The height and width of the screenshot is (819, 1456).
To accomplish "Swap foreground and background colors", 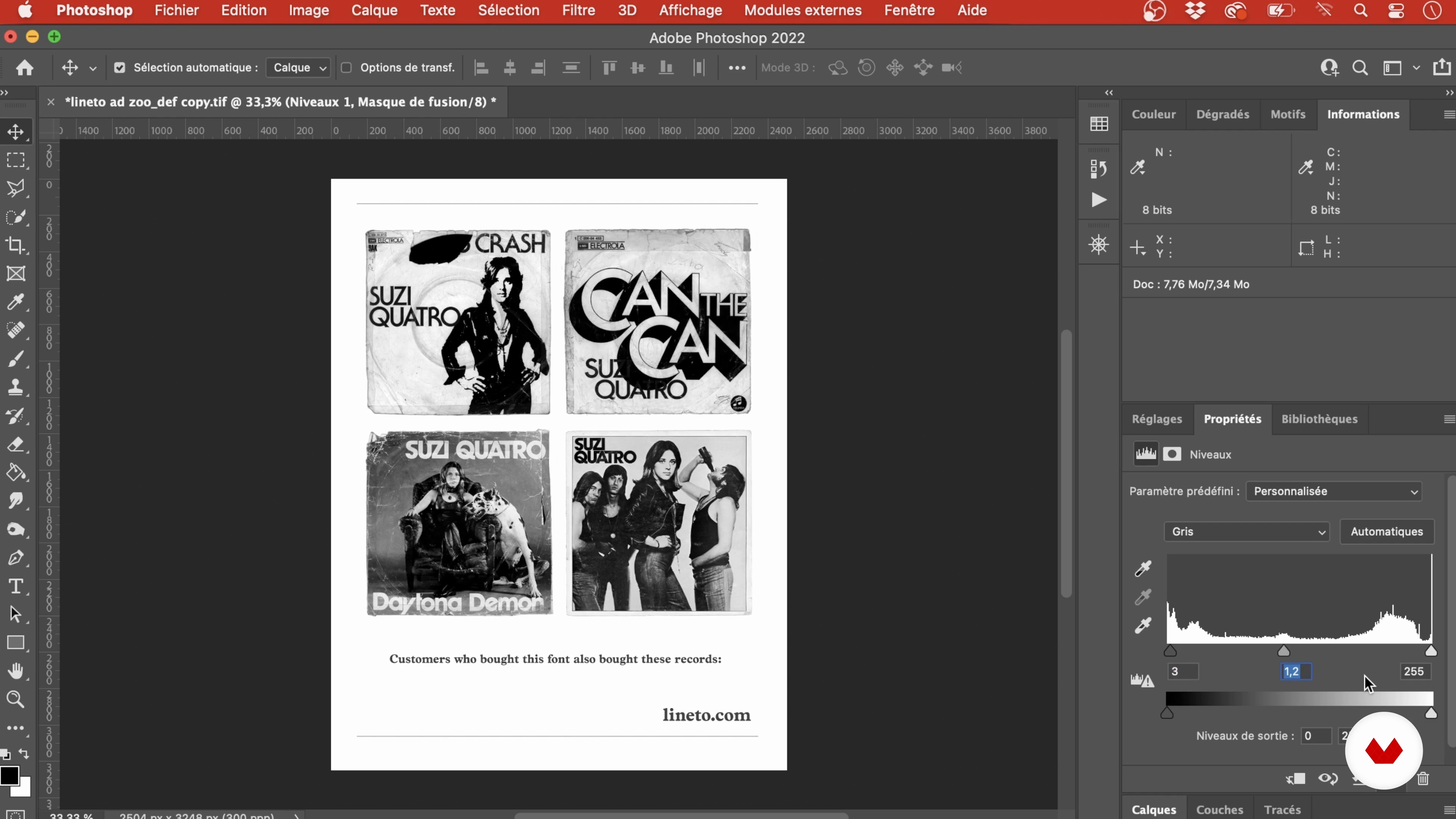I will tap(24, 753).
